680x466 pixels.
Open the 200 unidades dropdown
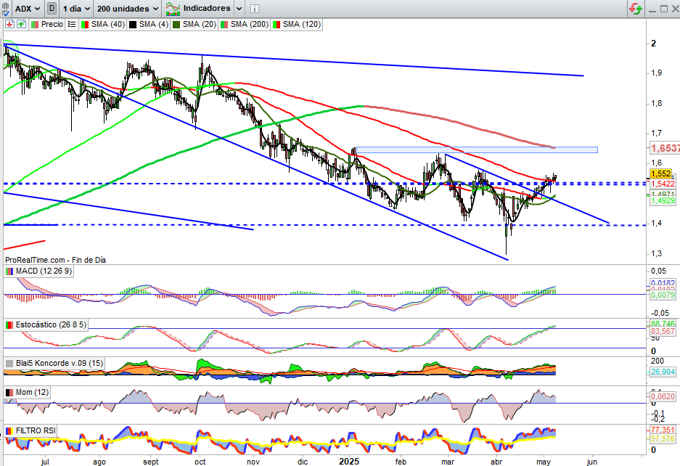coord(128,8)
